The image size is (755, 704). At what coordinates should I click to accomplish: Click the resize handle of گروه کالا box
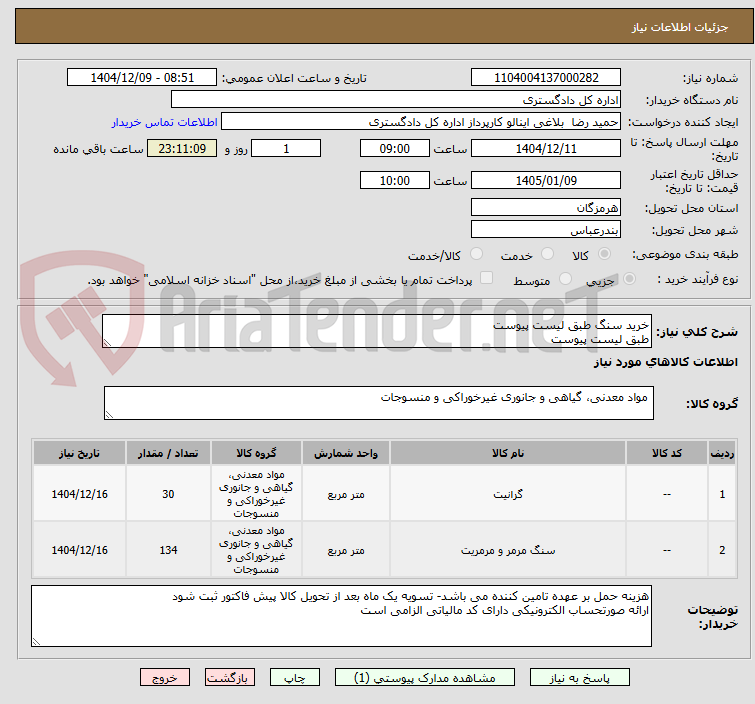coord(109,415)
